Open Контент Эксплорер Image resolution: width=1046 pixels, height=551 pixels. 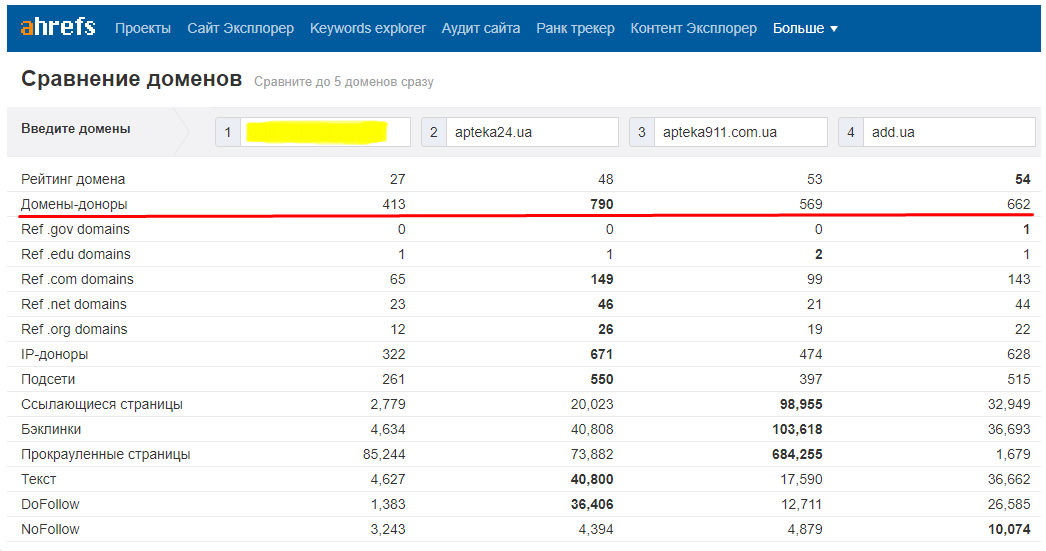point(693,28)
